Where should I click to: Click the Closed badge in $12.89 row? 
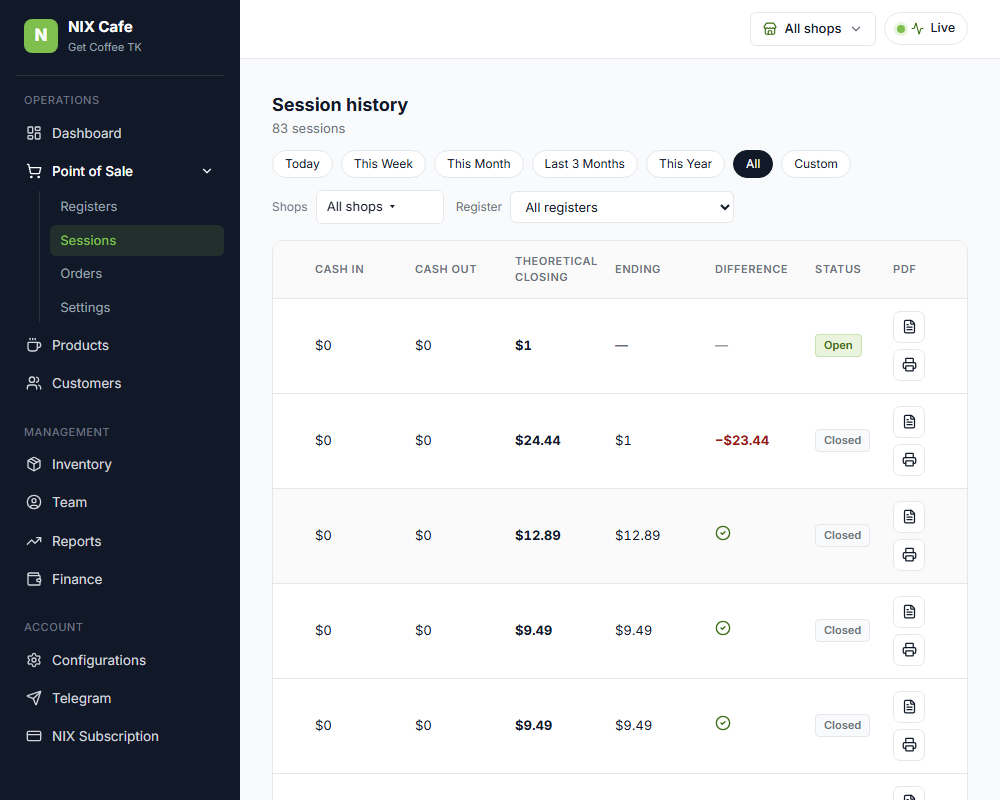tap(842, 535)
